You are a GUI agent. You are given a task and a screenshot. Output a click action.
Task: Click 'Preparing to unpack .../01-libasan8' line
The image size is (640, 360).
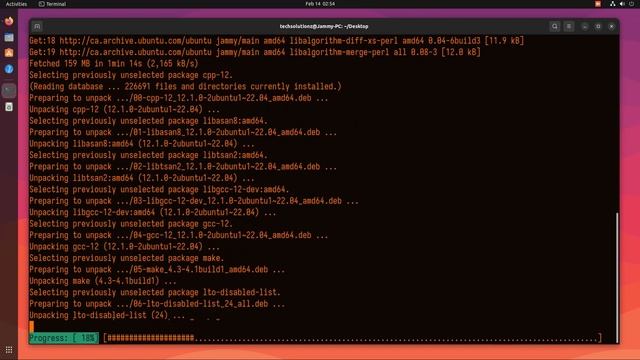pos(183,132)
